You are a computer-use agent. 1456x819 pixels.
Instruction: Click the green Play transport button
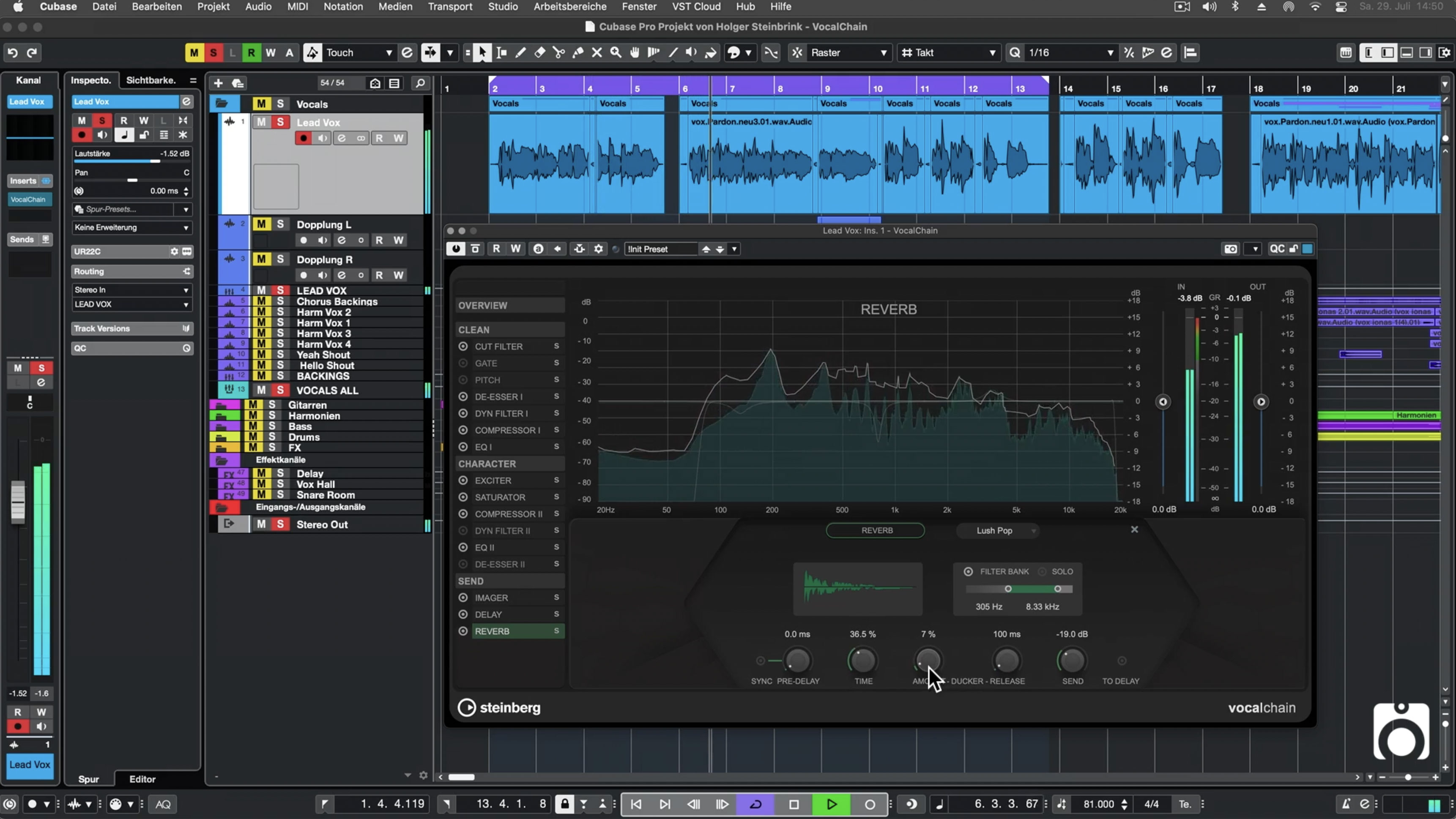click(x=832, y=804)
